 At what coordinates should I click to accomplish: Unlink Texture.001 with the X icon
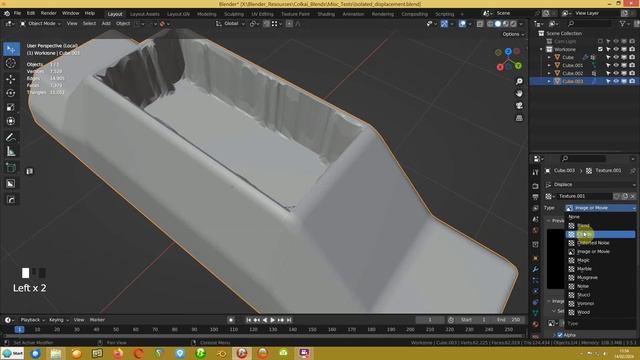(x=633, y=196)
